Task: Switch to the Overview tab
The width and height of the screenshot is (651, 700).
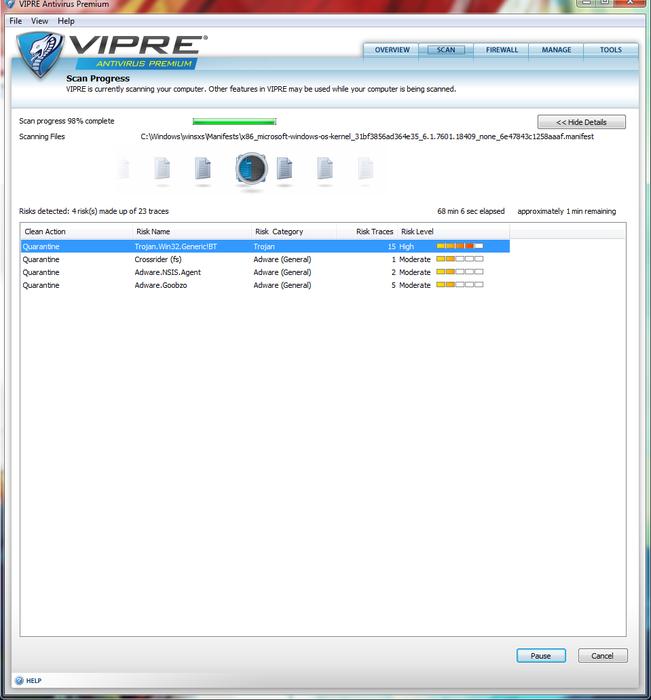Action: (x=392, y=50)
